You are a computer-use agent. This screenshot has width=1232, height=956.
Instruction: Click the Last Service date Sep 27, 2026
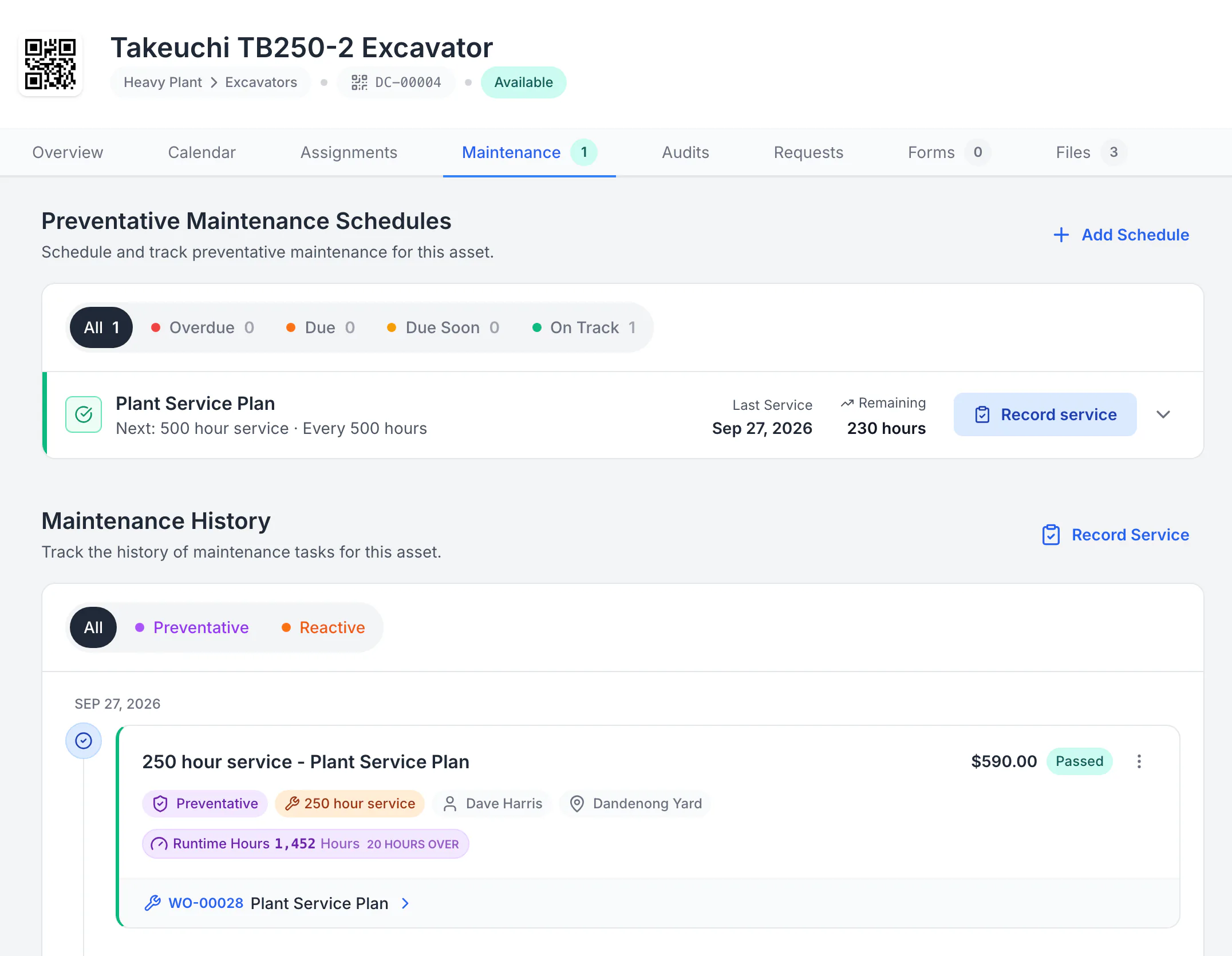pyautogui.click(x=762, y=428)
